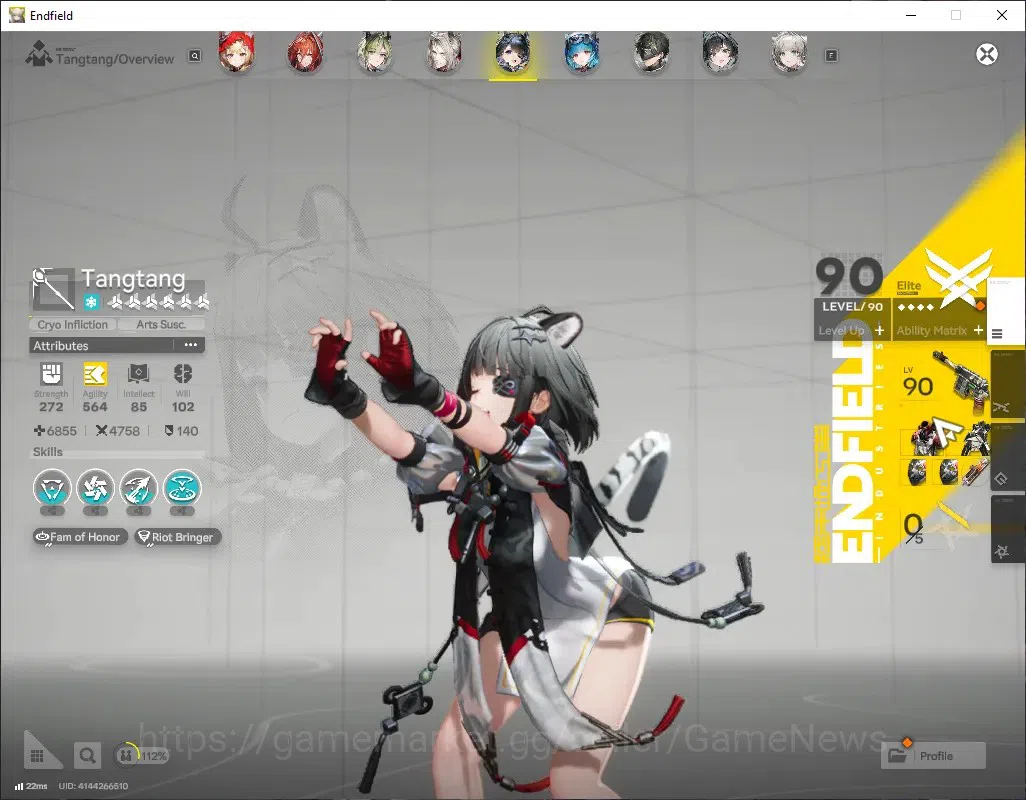Select the potential side tab with star icon
The image size is (1026, 800).
click(x=1008, y=529)
